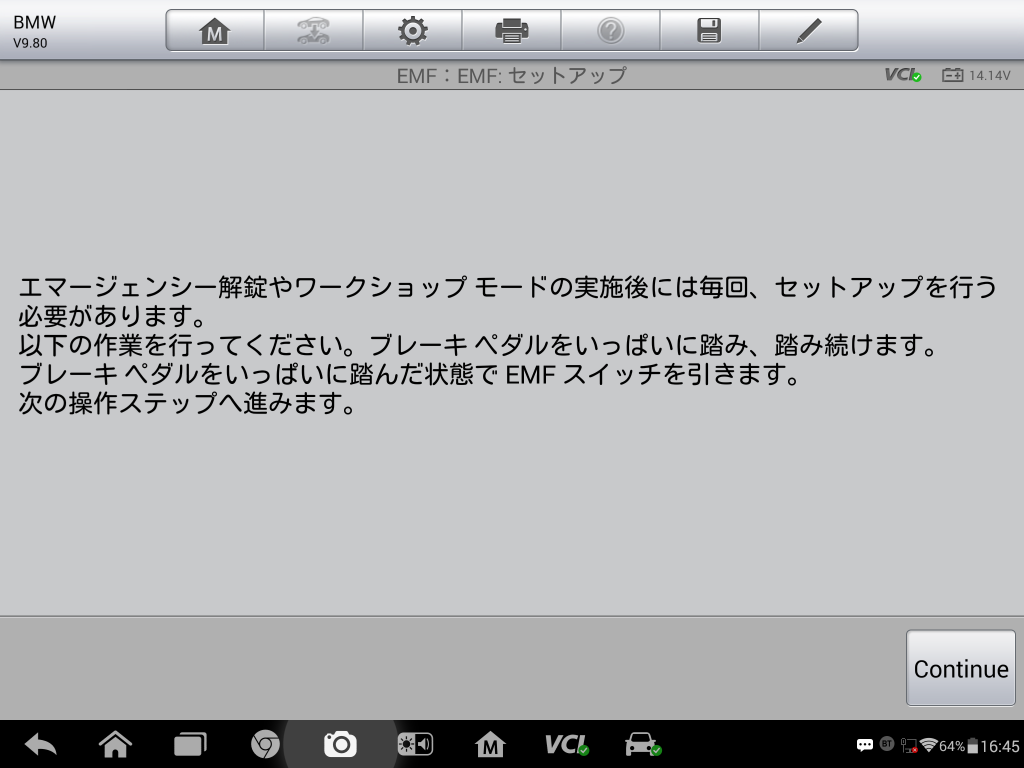This screenshot has height=768, width=1024.
Task: Tap the line starting エマージェンシー解錠
Action: point(508,287)
